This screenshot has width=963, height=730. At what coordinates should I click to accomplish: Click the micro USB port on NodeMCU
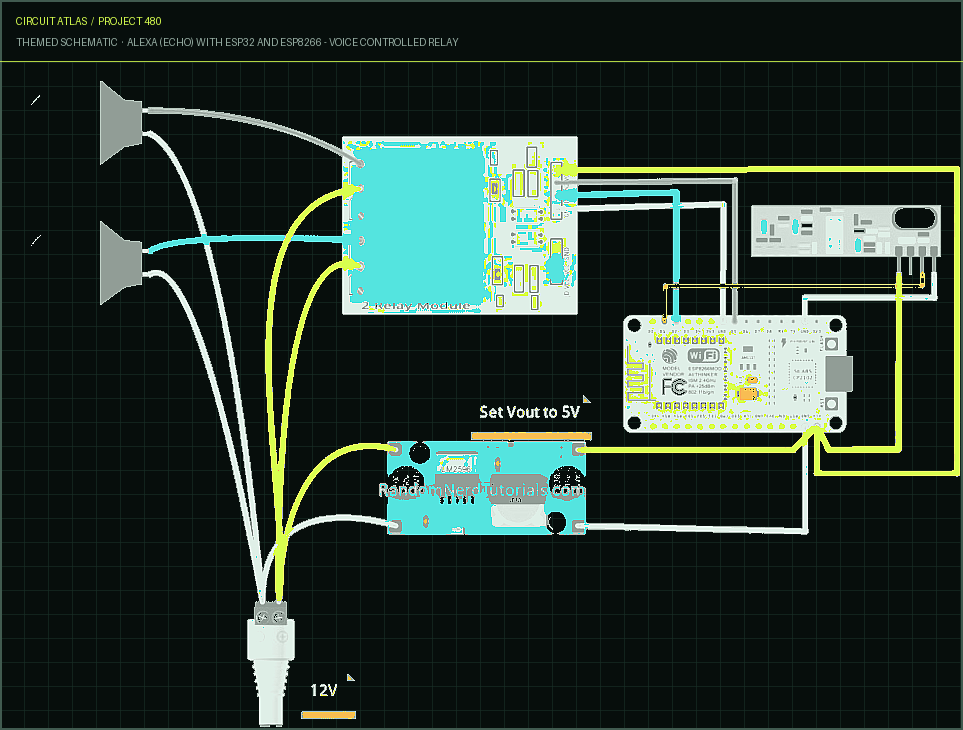(838, 373)
